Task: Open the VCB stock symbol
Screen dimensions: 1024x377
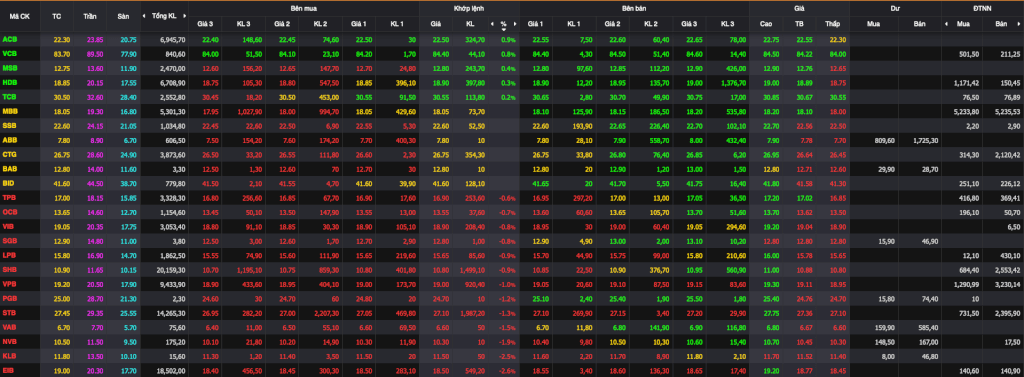Action: coord(10,54)
